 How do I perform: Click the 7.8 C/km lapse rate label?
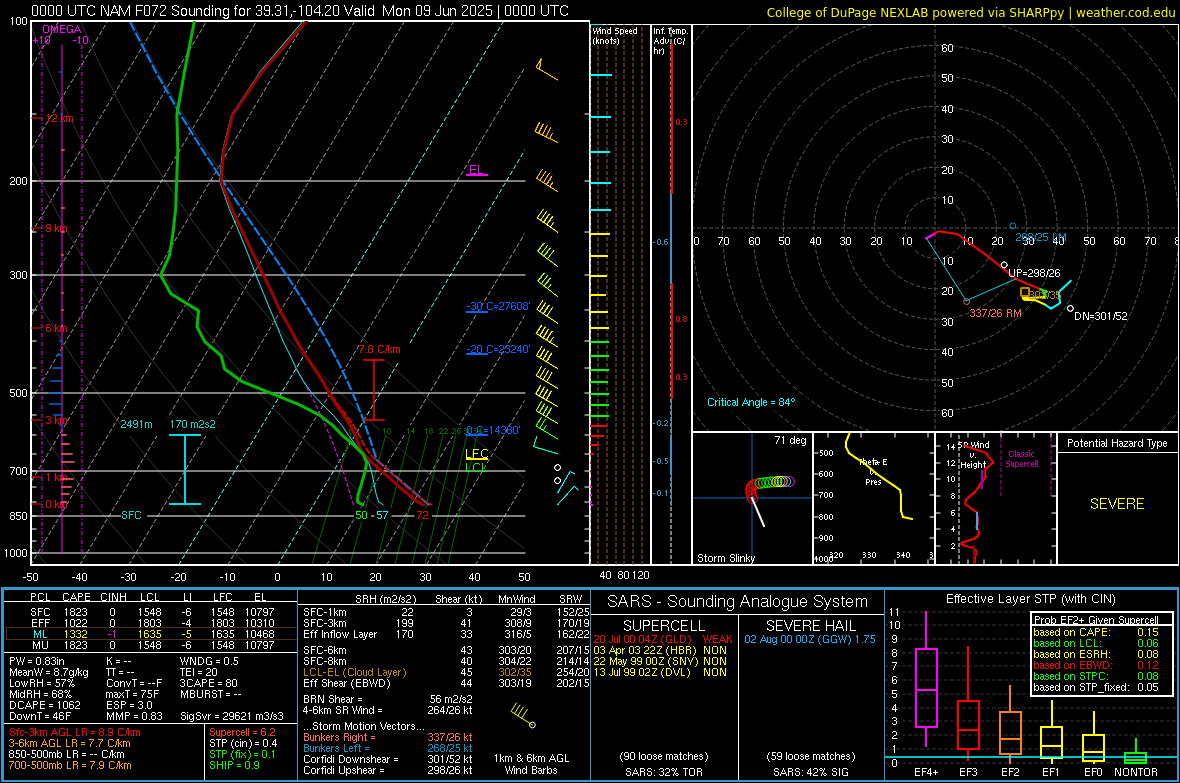point(379,349)
